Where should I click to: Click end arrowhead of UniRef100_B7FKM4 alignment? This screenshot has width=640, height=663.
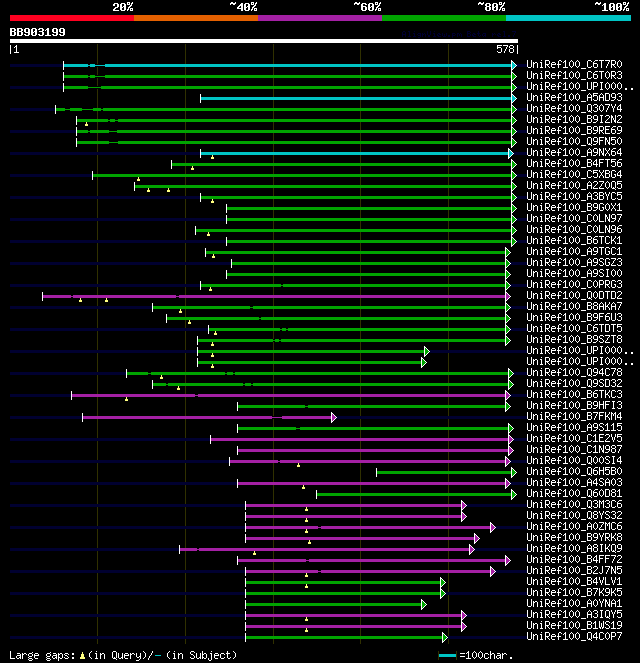(334, 418)
